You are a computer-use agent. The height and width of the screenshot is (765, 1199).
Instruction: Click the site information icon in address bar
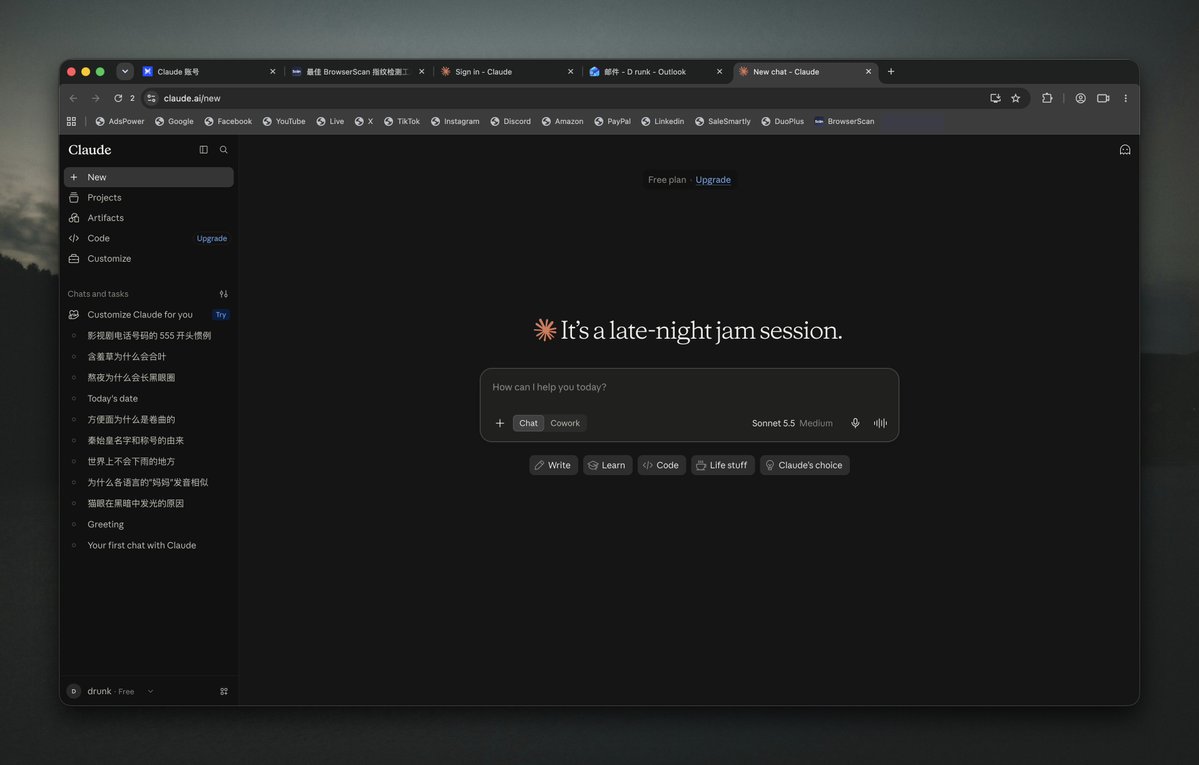(x=151, y=98)
